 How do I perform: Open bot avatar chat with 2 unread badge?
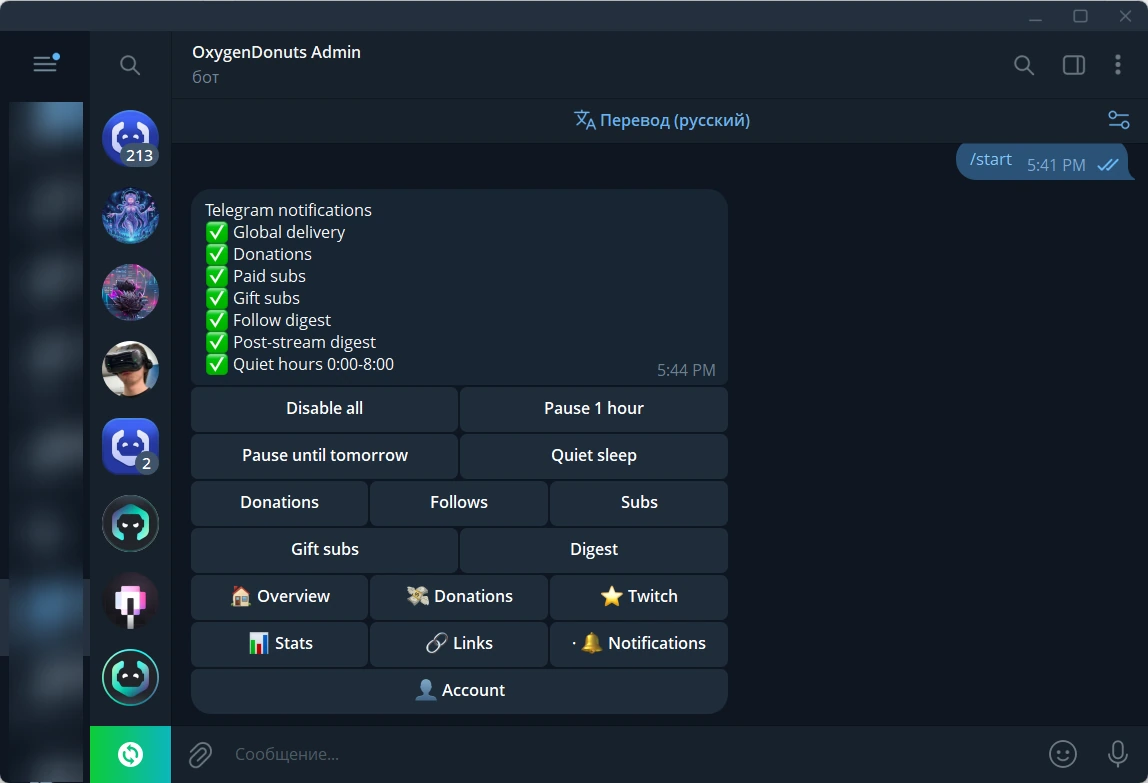(130, 446)
